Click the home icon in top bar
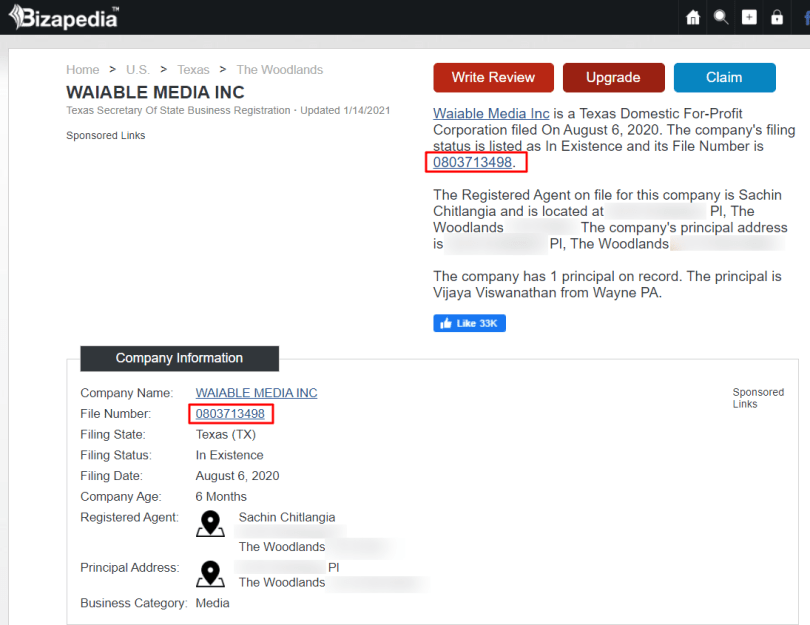 (x=693, y=18)
